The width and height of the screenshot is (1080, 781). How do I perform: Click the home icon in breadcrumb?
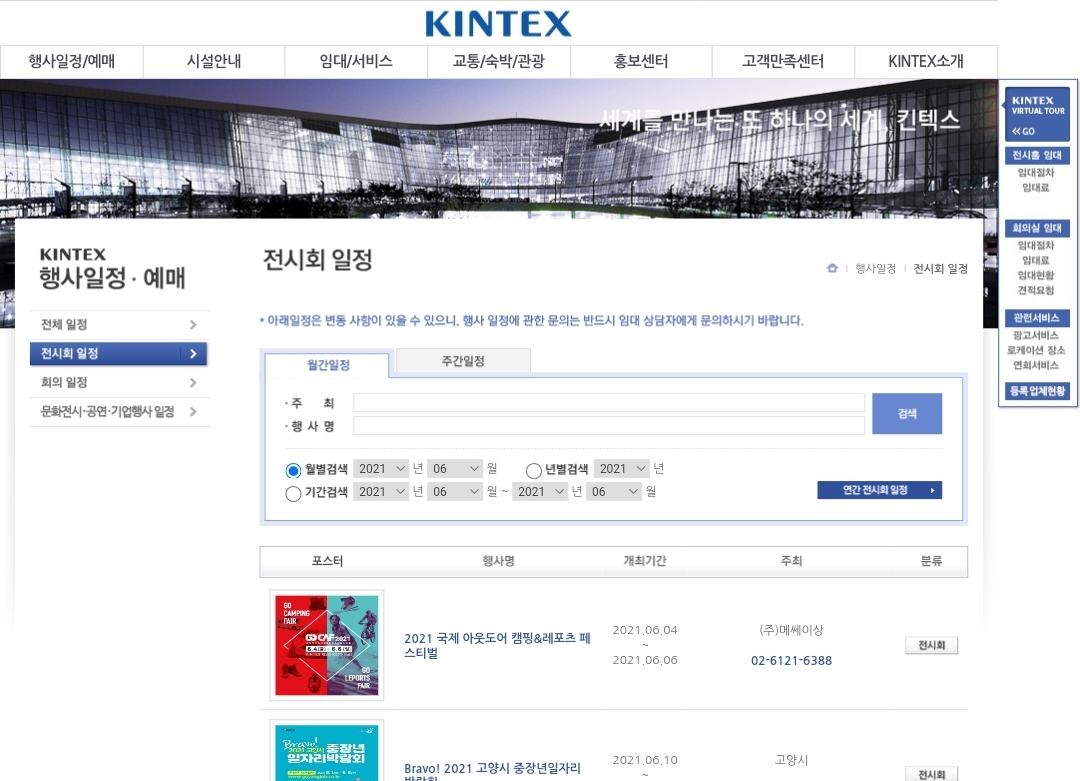click(832, 268)
